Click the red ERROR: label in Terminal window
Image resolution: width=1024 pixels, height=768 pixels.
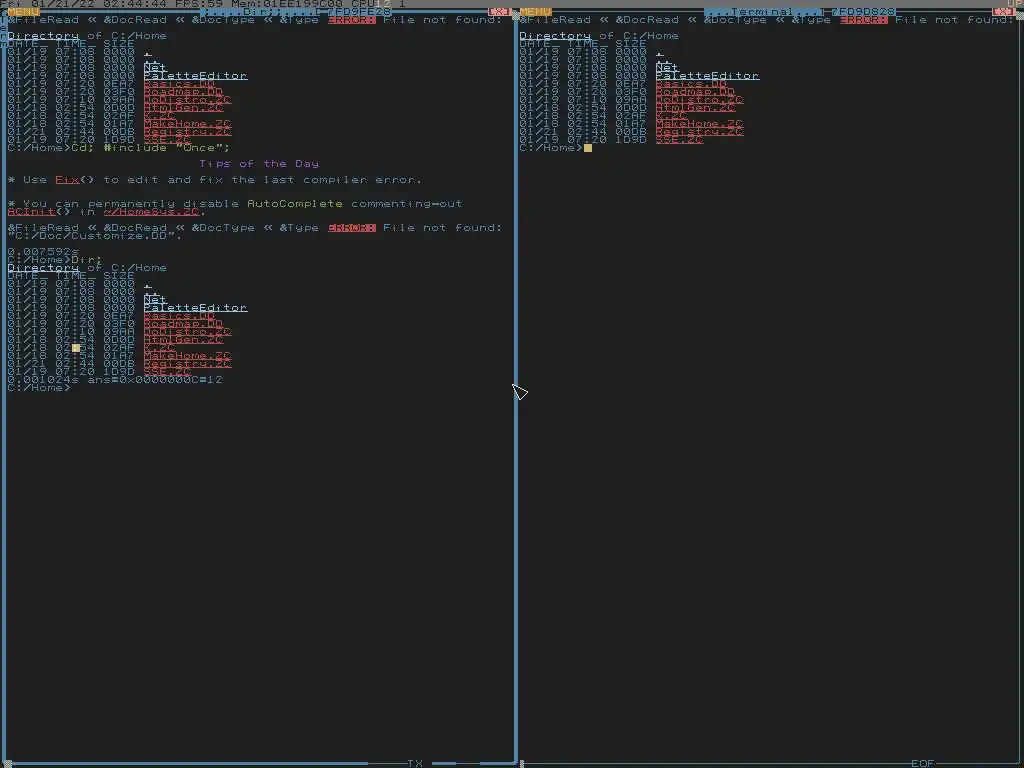tap(863, 20)
